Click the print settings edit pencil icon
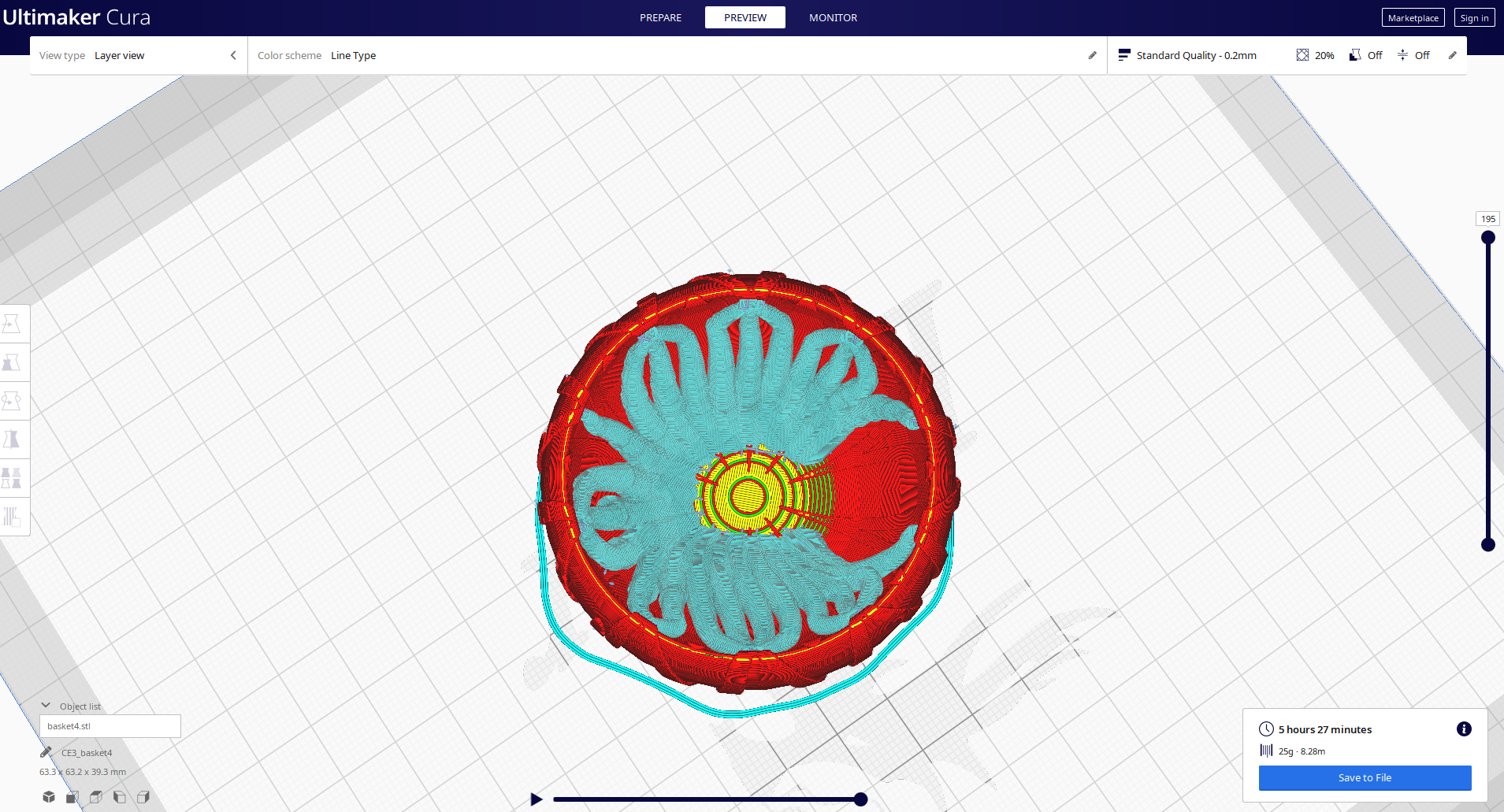The image size is (1504, 812). pyautogui.click(x=1452, y=55)
